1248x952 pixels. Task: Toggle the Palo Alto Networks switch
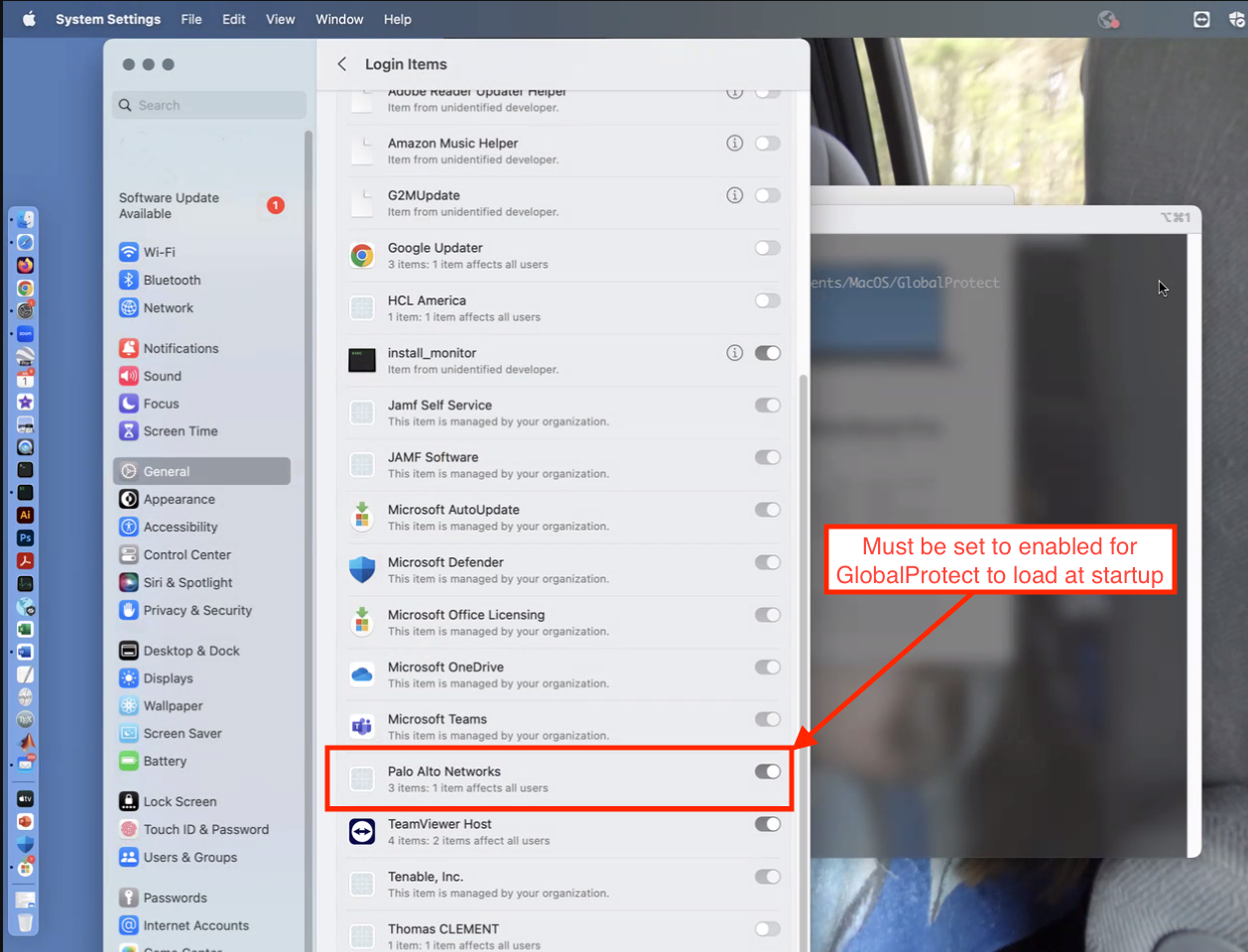[x=767, y=772]
